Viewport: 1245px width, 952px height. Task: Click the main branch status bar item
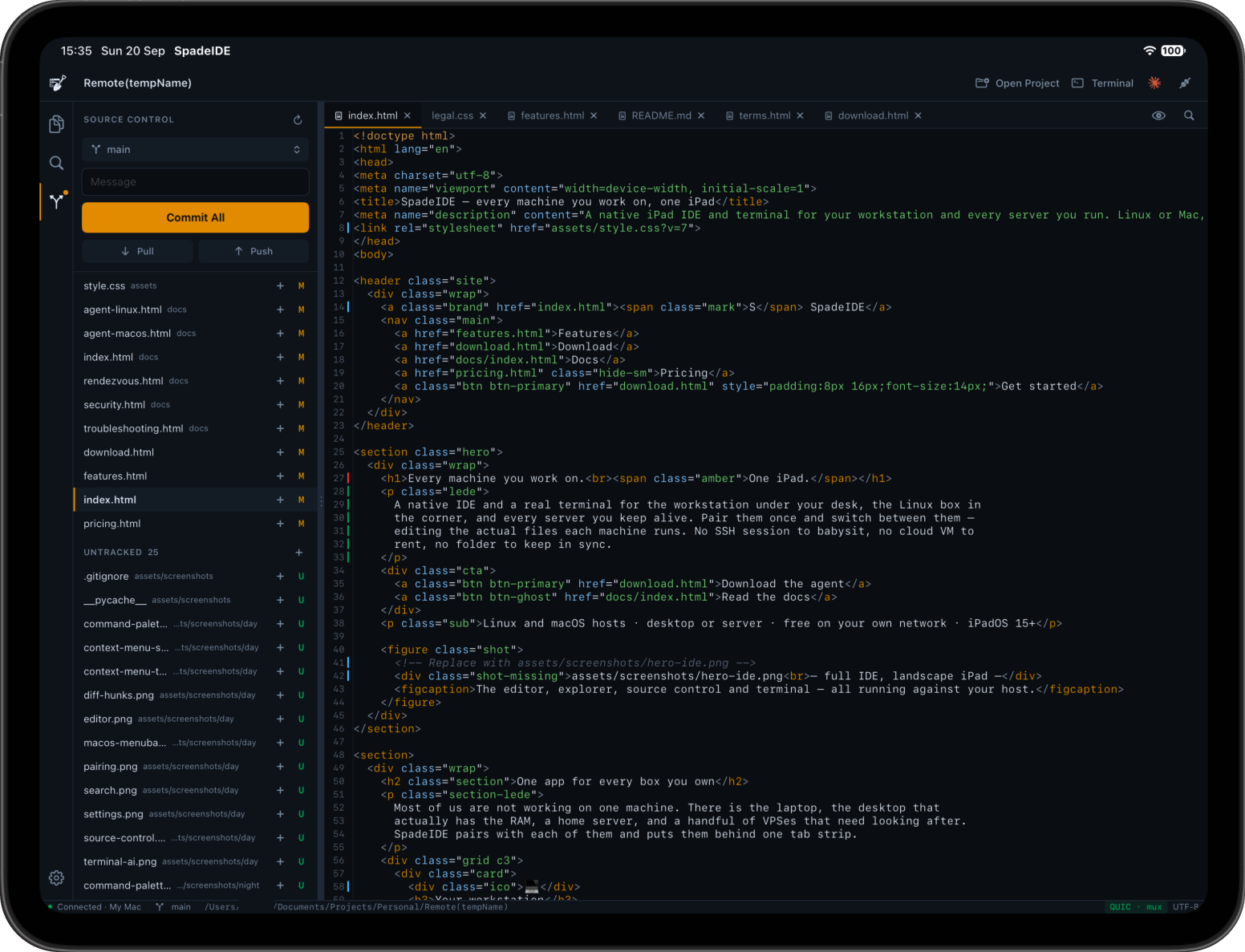click(x=173, y=907)
